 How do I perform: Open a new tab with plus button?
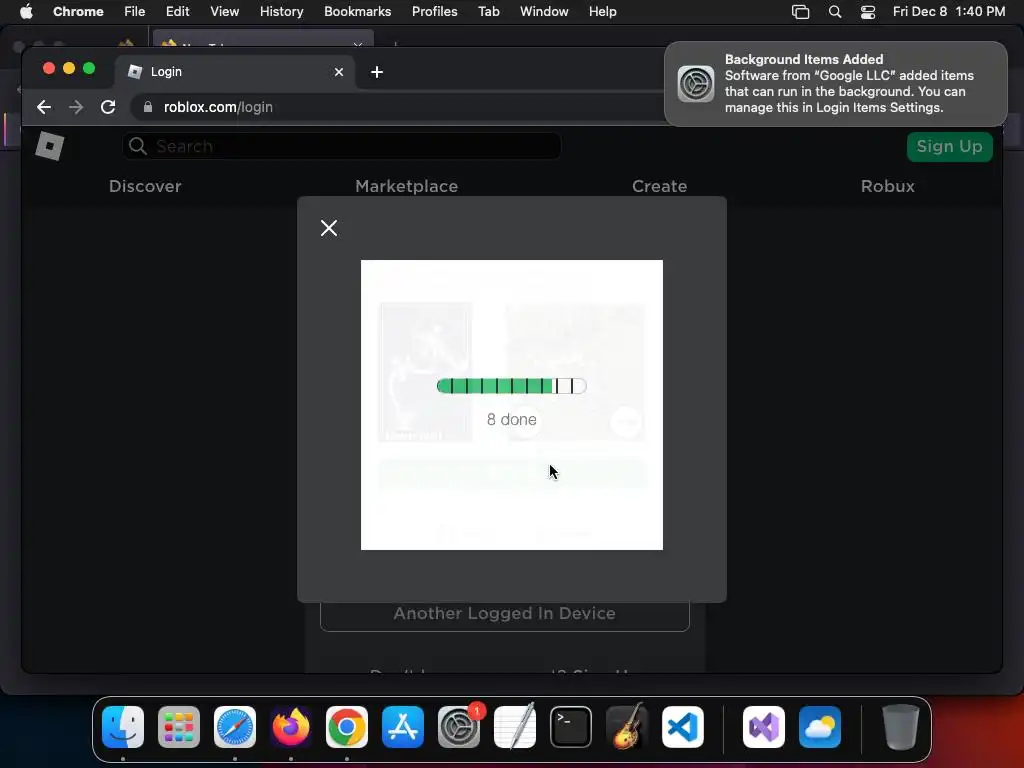377,72
